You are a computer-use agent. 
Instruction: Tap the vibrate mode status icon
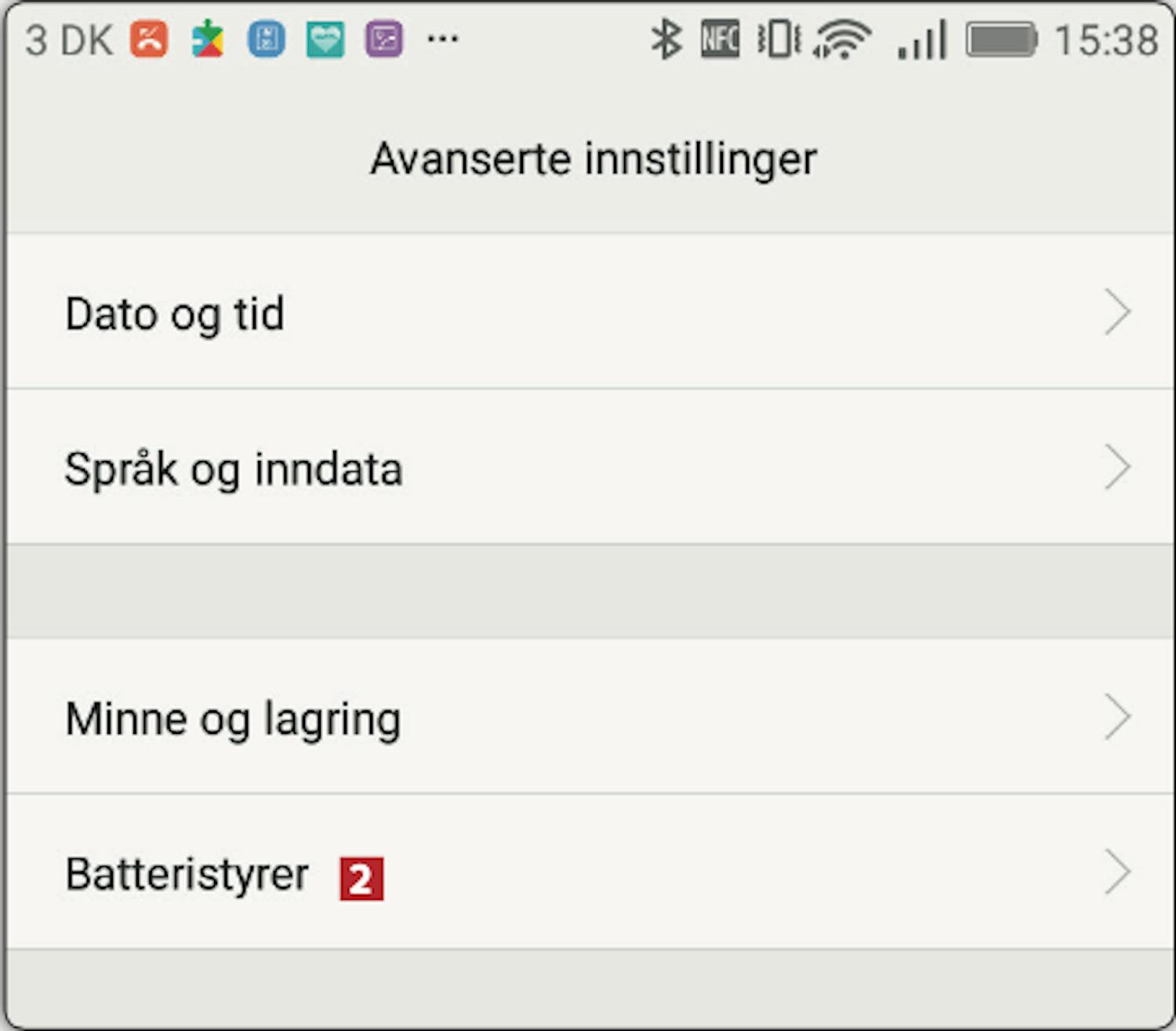779,39
